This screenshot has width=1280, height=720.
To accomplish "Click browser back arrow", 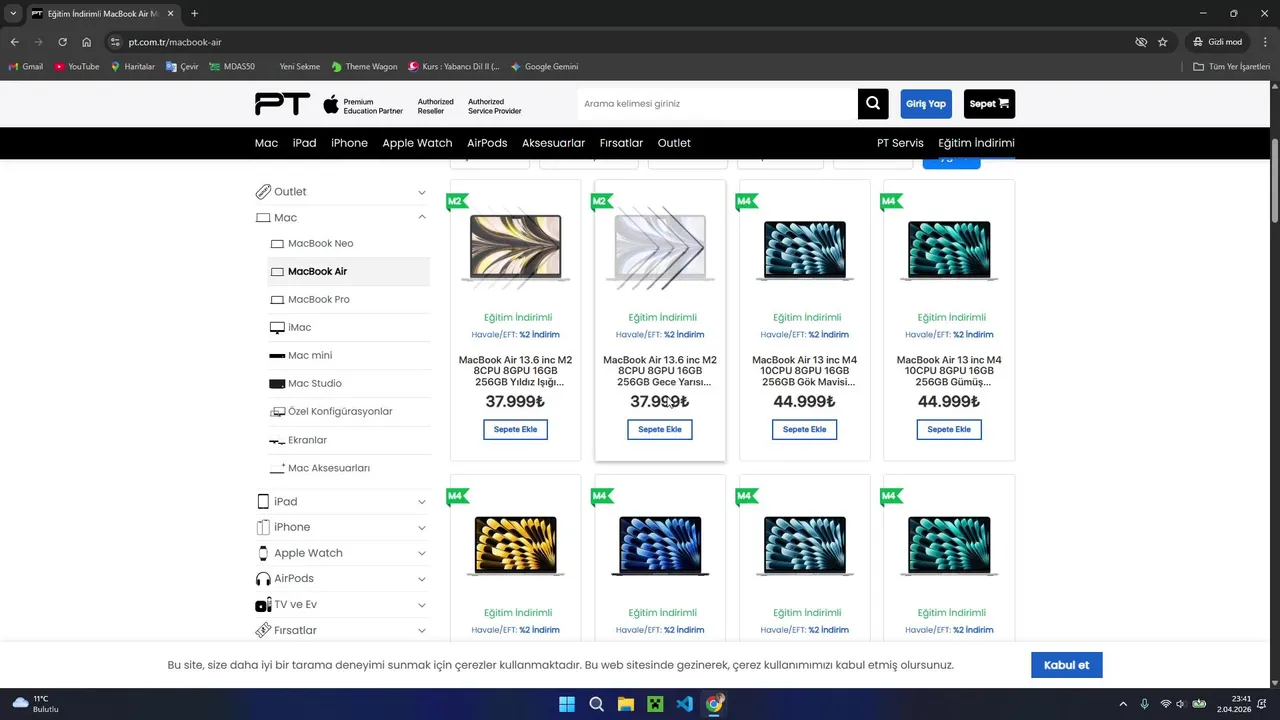I will tap(14, 42).
